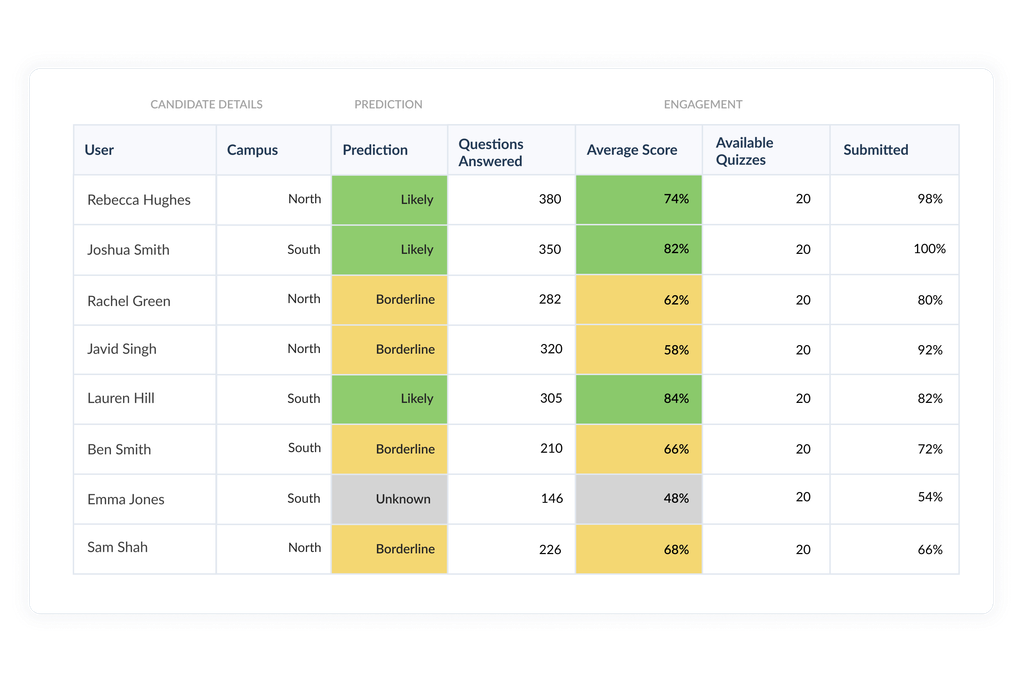Screen dimensions: 1024x682
Task: Select the Prediction column header
Action: [375, 150]
